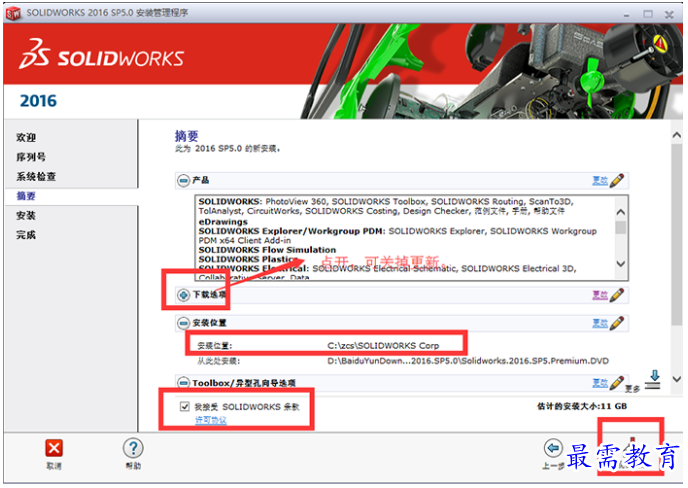
Task: Click pencil edit icon for 产品
Action: [617, 180]
